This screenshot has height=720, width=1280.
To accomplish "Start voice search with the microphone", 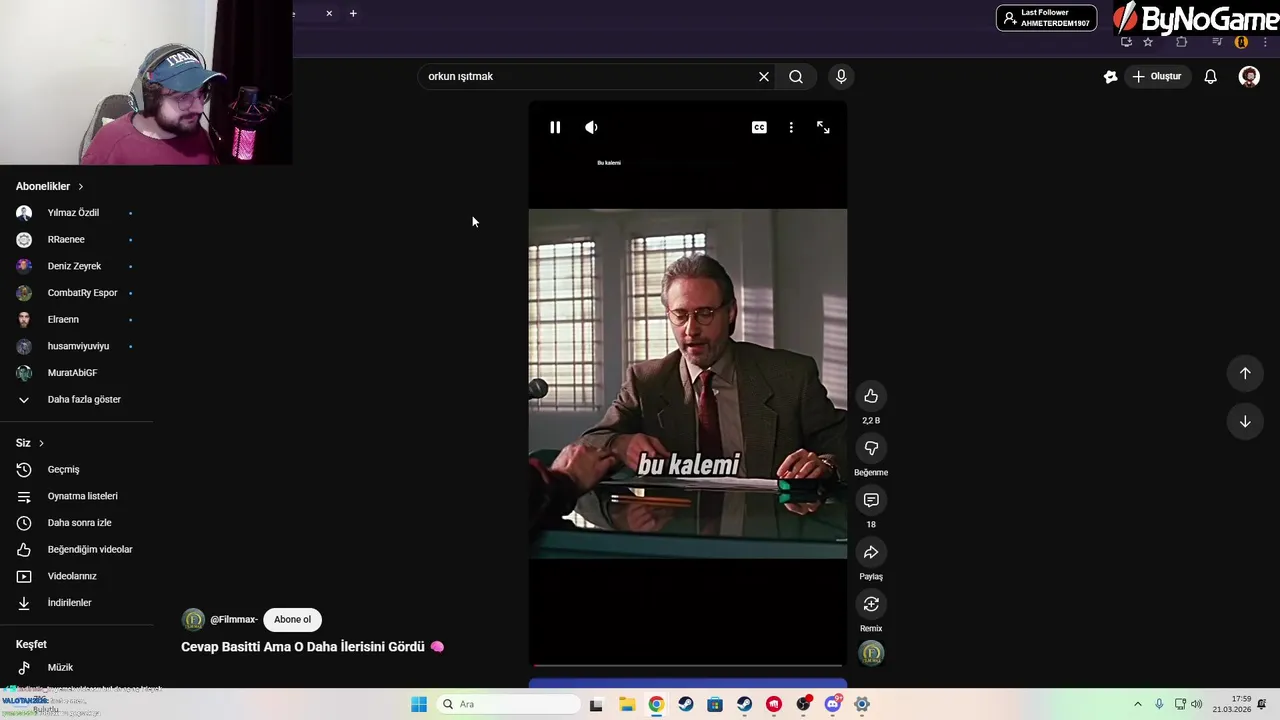I will coord(841,76).
